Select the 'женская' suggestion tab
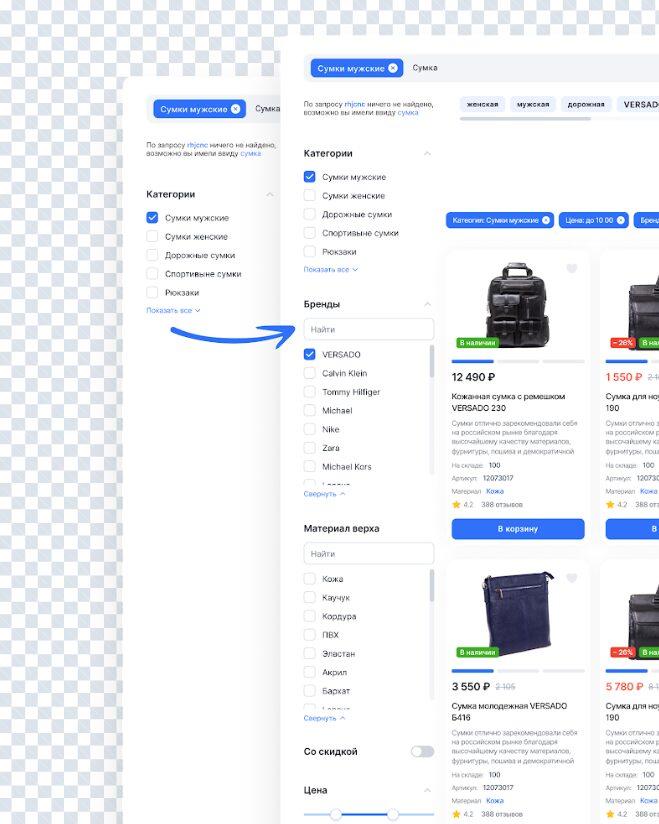 (482, 104)
